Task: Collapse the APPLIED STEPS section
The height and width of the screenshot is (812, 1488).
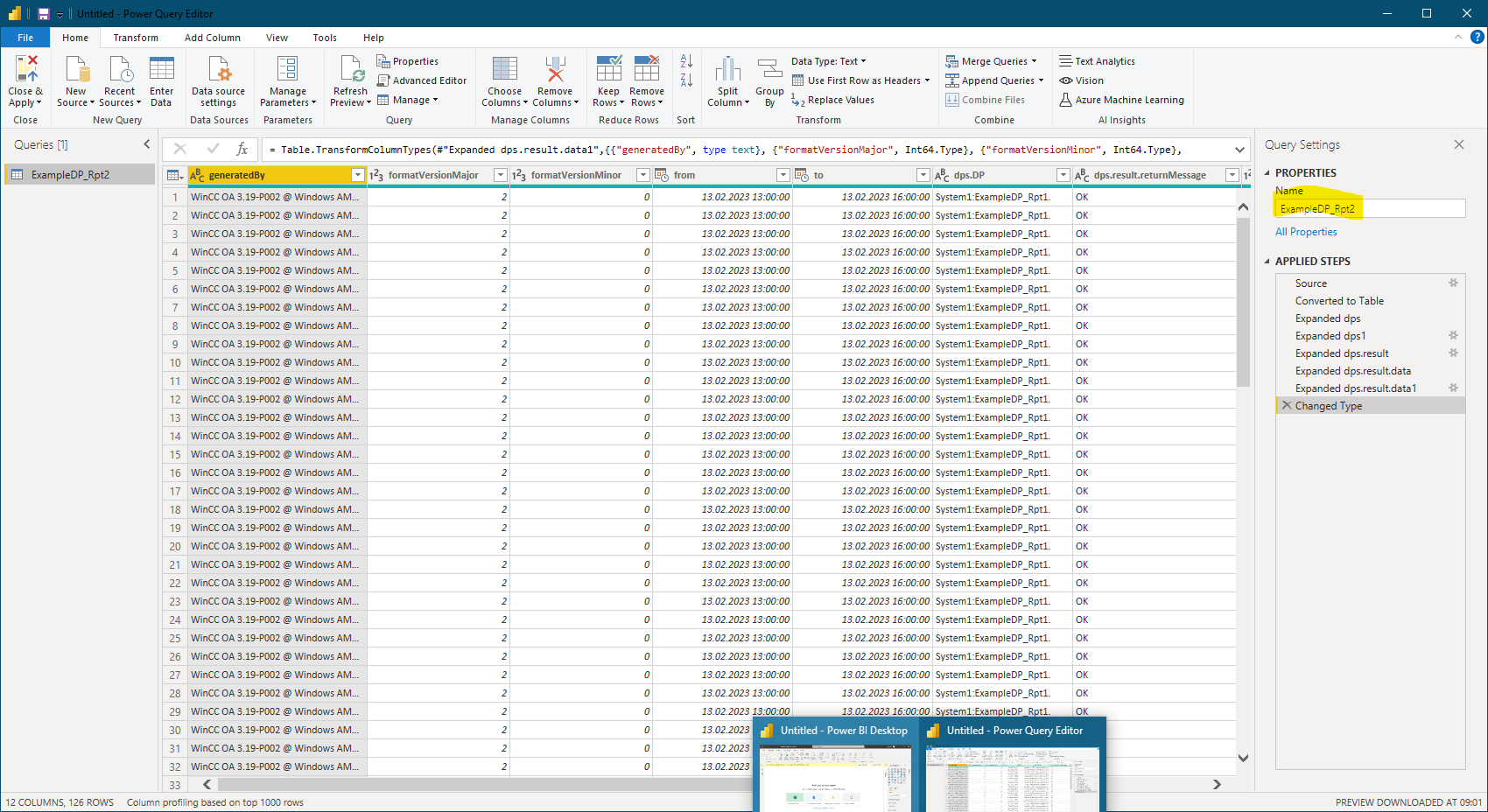Action: pyautogui.click(x=1267, y=261)
